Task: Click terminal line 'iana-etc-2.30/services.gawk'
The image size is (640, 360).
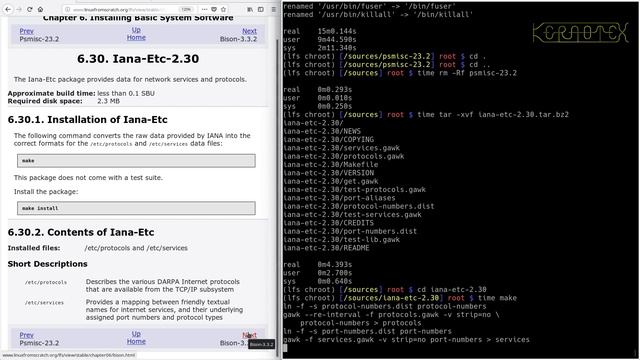Action: 342,148
